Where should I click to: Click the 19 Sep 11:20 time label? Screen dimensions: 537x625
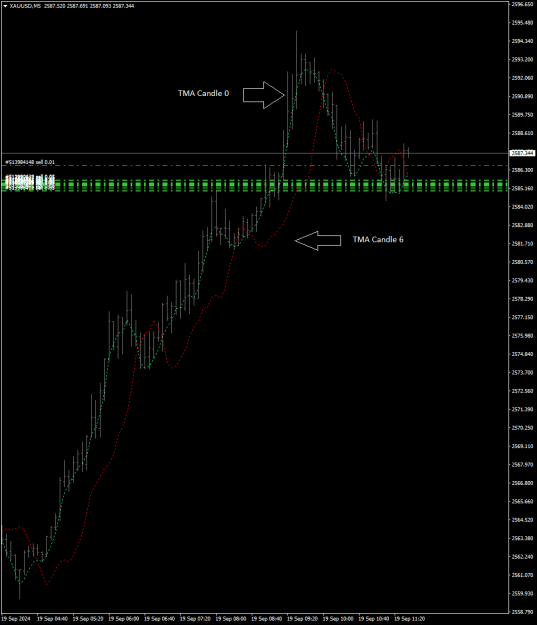409,619
